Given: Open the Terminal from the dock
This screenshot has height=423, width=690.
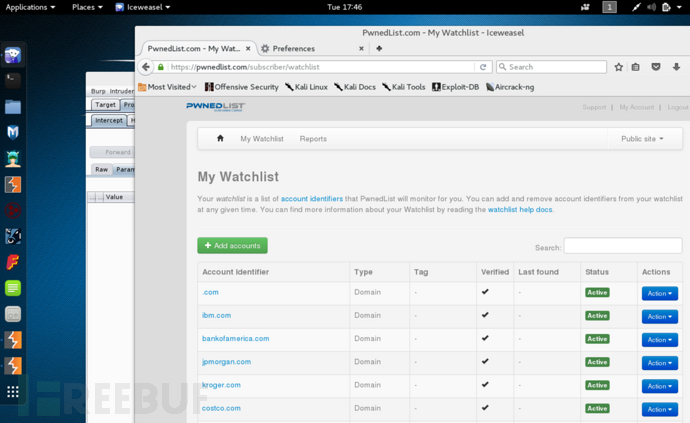Looking at the screenshot, I should 13,81.
